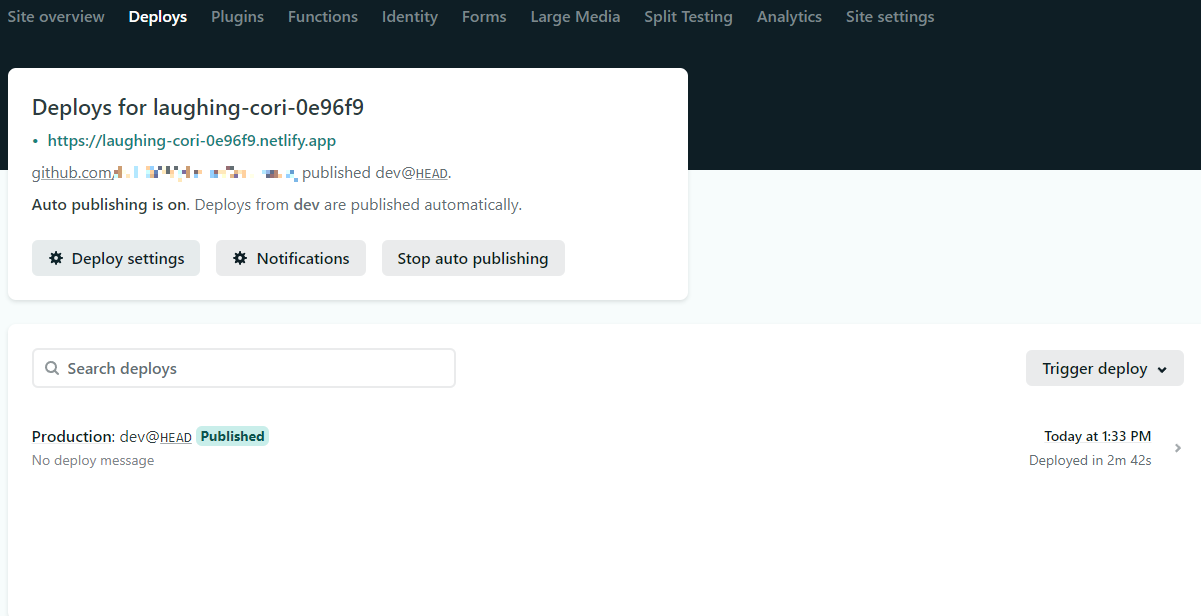
Task: Open Deploy settings
Action: point(116,258)
